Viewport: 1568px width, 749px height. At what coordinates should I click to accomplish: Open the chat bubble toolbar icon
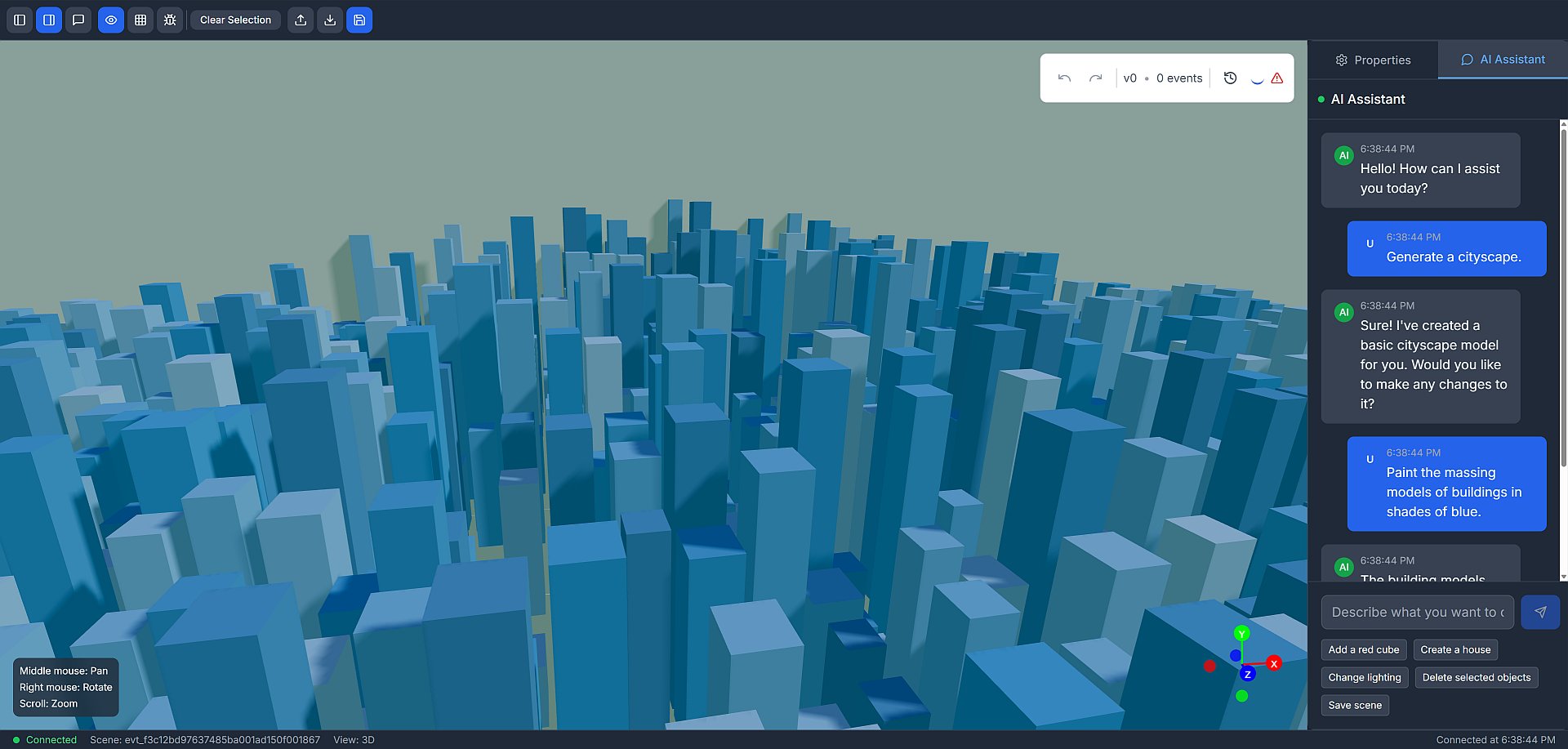pos(78,20)
